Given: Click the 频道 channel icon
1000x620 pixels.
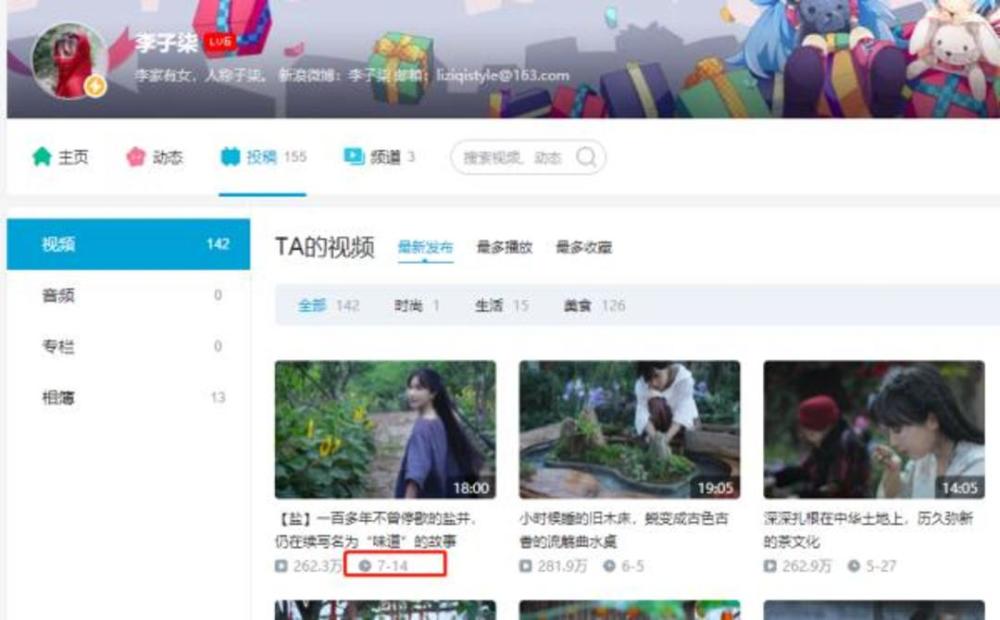Looking at the screenshot, I should point(353,156).
